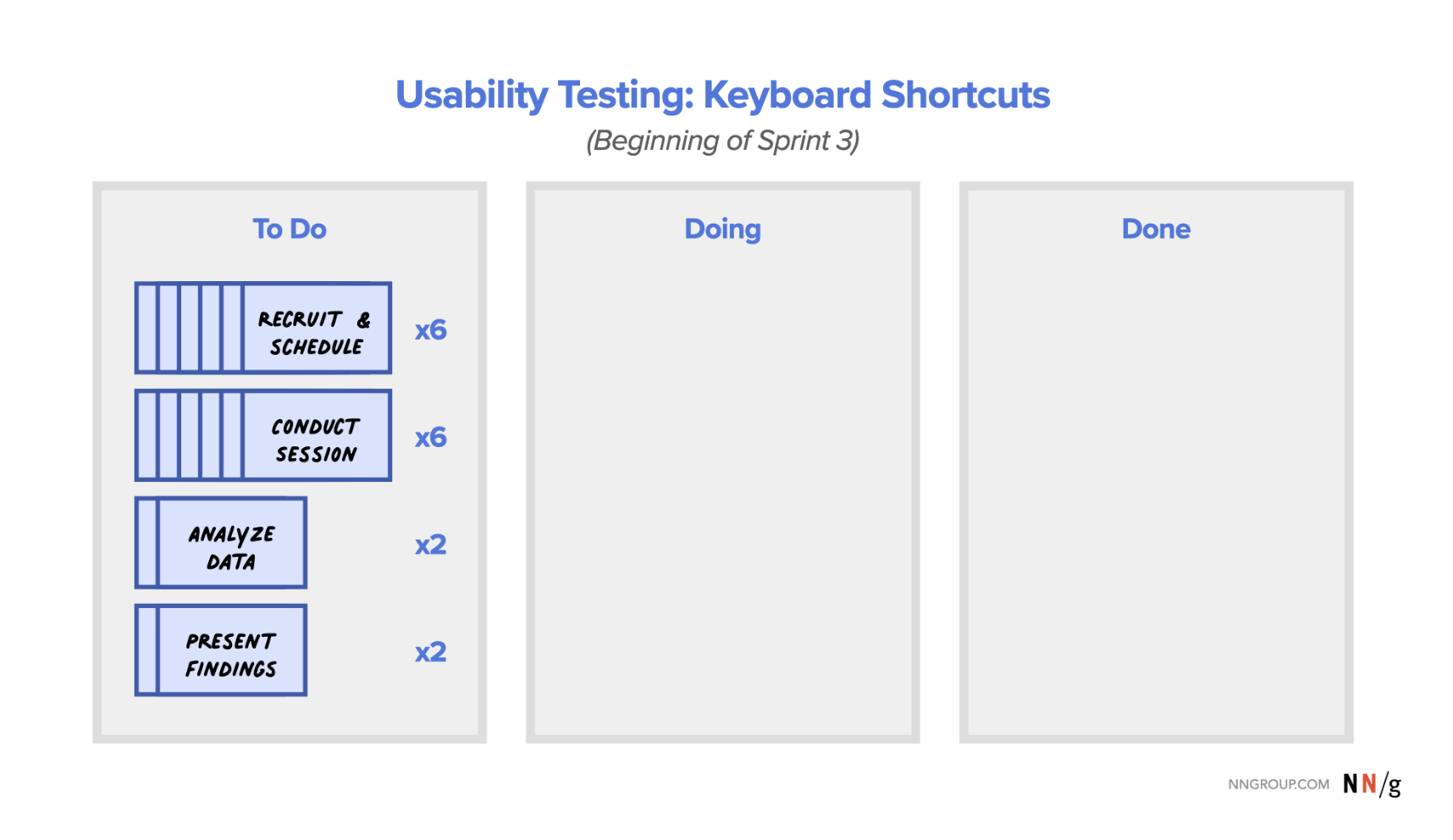The image size is (1453, 840).
Task: Click stacked card edges behind Conduct Session
Action: [190, 436]
